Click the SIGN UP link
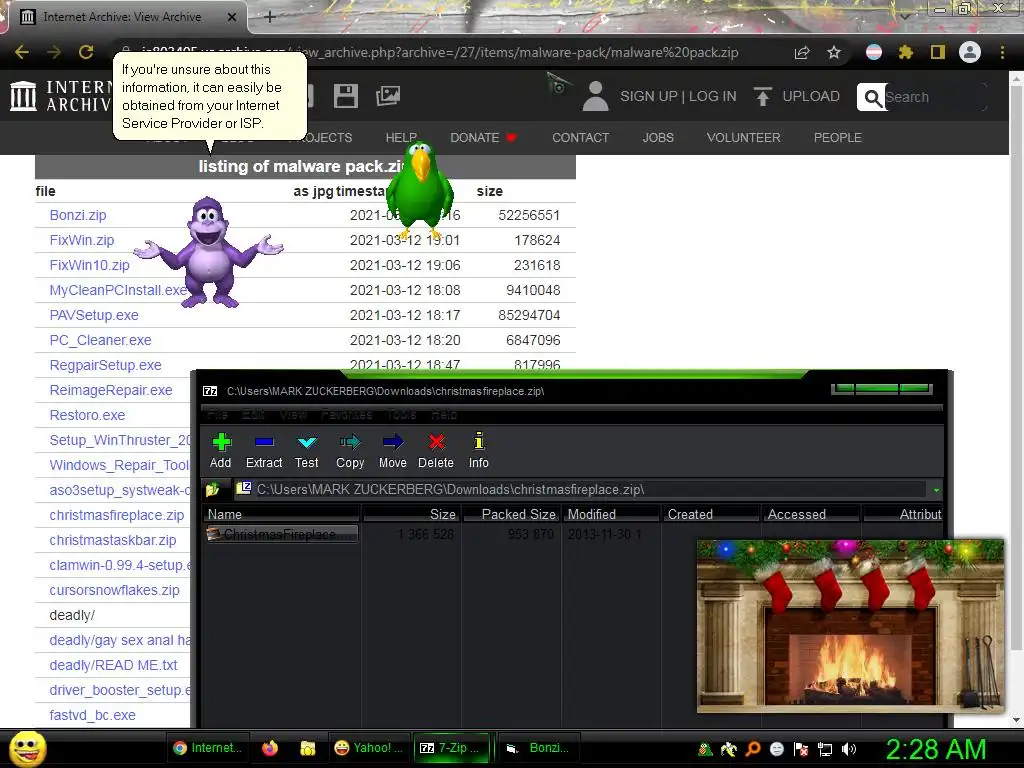1024x768 pixels. [x=649, y=96]
